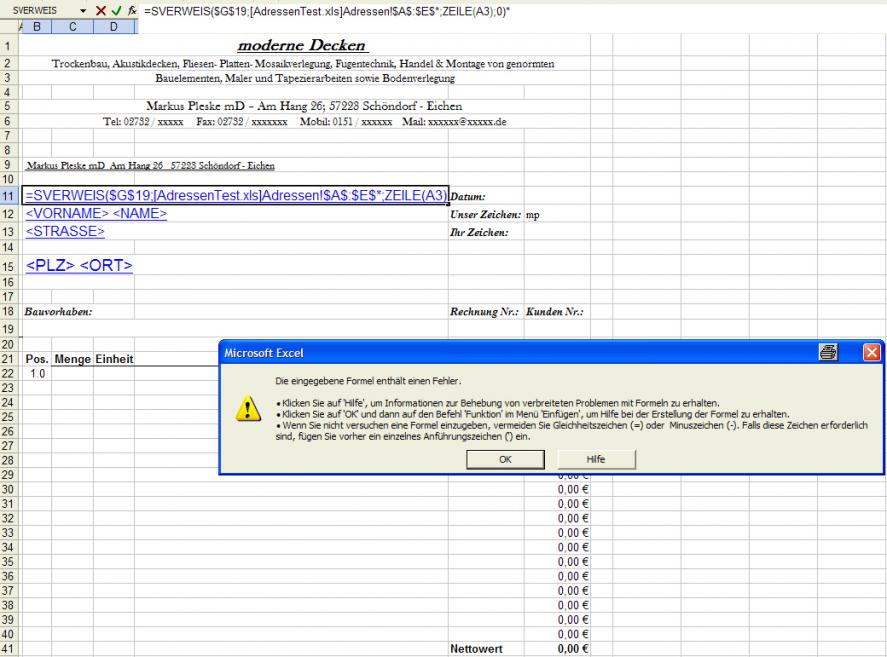Click the 'Trockenbau, Akustikdecken' description line
The height and width of the screenshot is (657, 887).
pyautogui.click(x=303, y=63)
